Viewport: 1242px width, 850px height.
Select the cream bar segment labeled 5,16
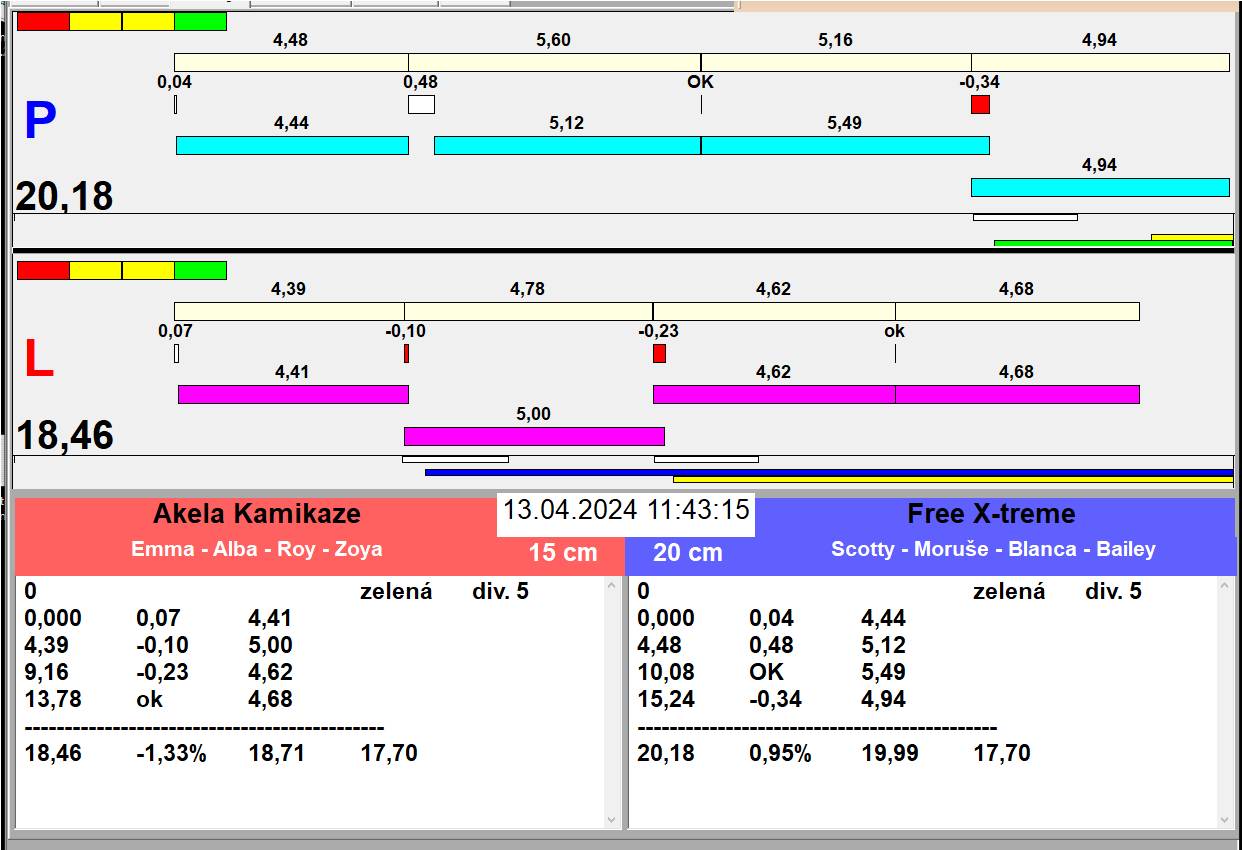coord(836,62)
